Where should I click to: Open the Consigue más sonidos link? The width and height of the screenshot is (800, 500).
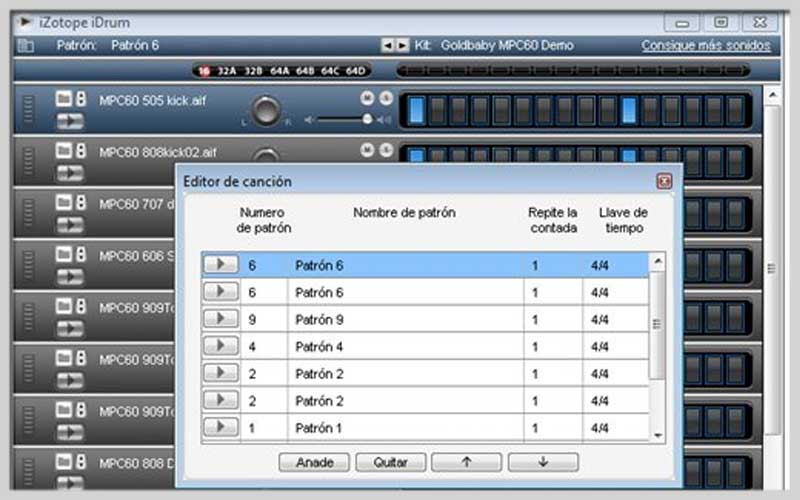[x=706, y=45]
